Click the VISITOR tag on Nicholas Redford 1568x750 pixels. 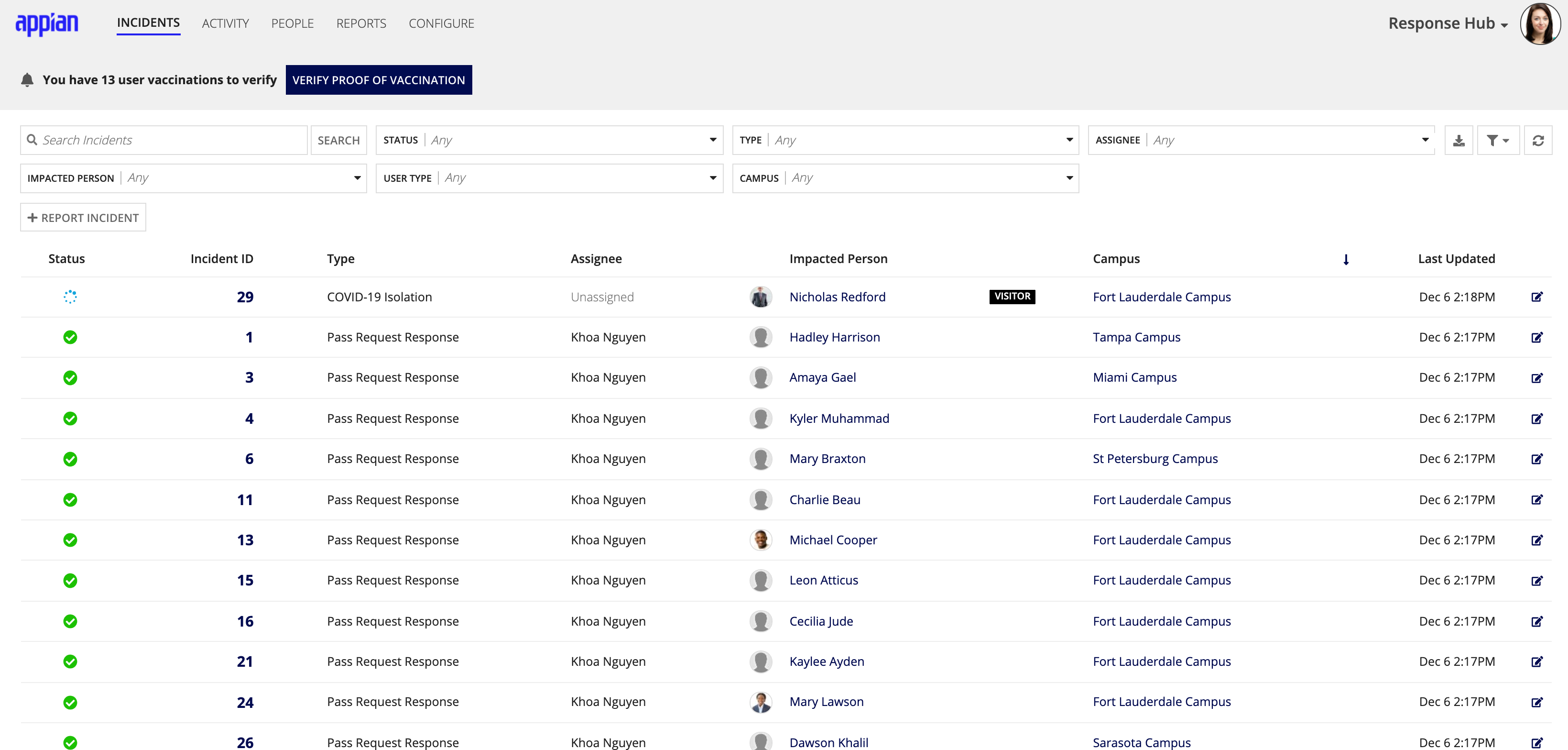(1012, 296)
